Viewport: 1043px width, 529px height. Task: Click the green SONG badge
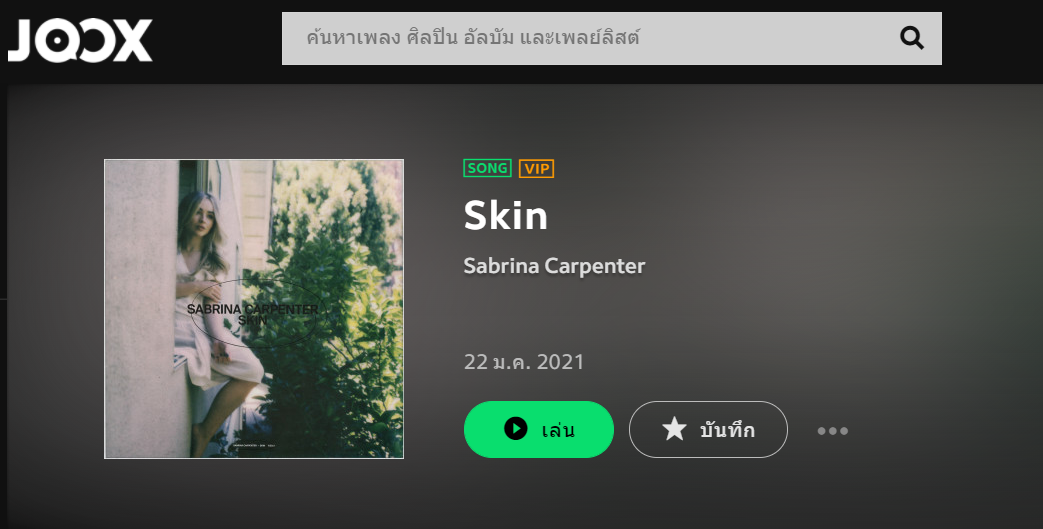[488, 168]
